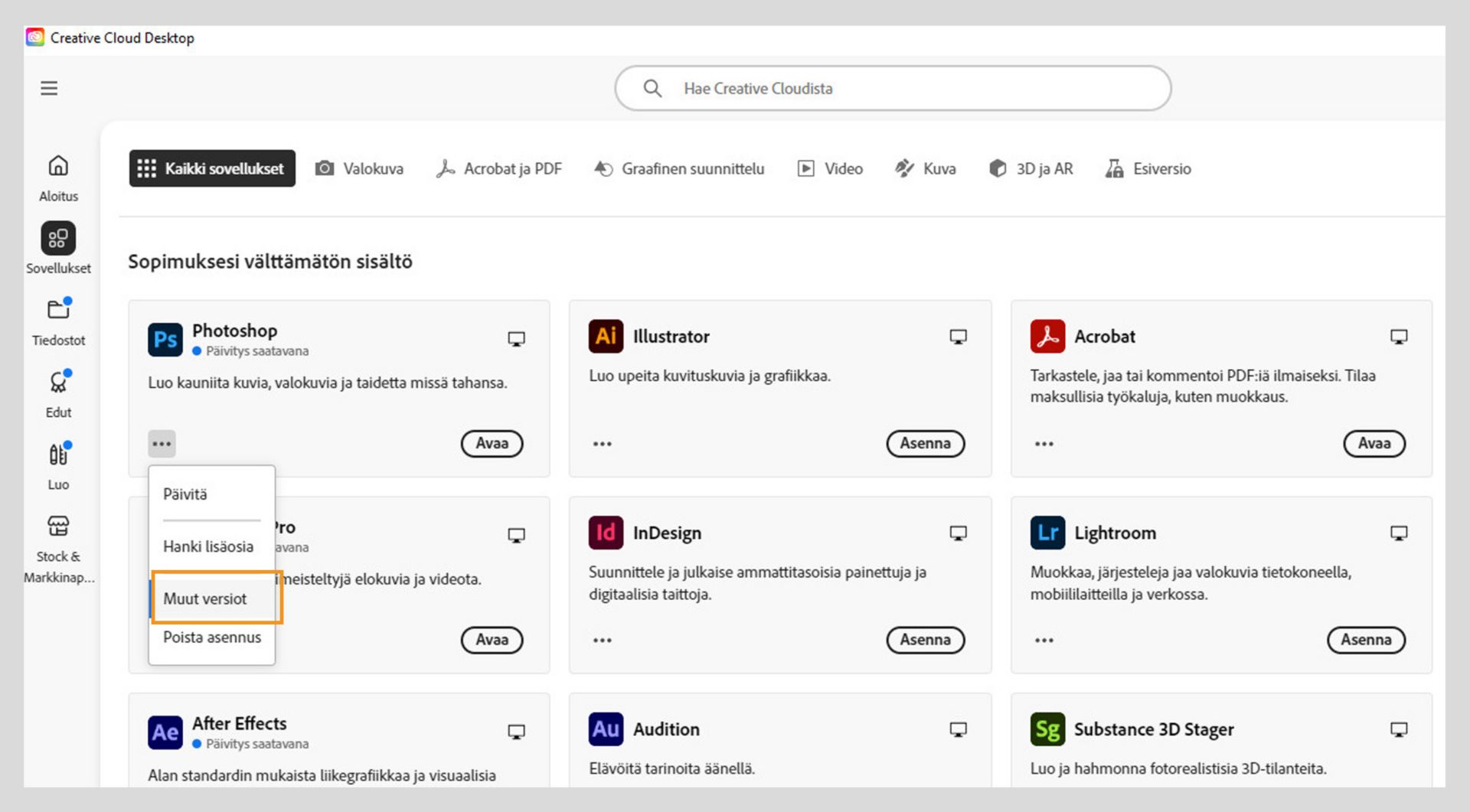1470x812 pixels.
Task: Expand Illustrator's three-dot options menu
Action: pyautogui.click(x=603, y=444)
